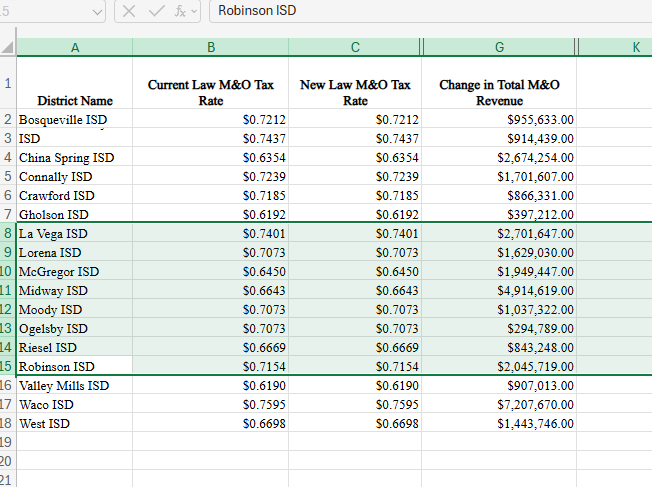The image size is (652, 487).
Task: Click the select all corner triangle
Action: [x=8, y=48]
